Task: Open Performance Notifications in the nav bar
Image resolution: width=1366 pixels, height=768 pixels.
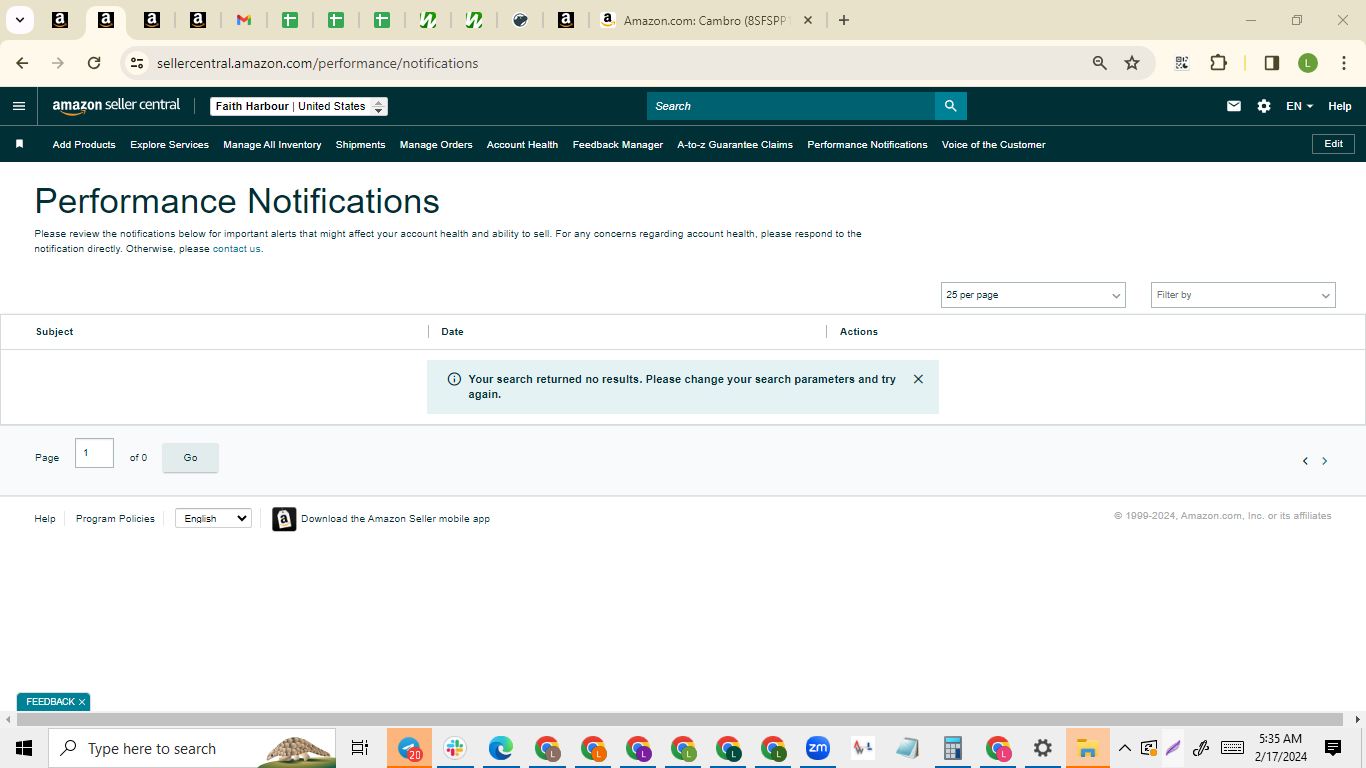Action: (867, 145)
